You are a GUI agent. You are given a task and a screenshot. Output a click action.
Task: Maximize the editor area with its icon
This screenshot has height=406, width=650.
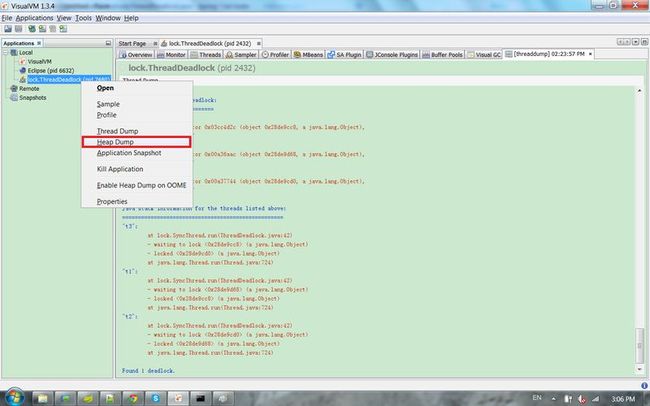pyautogui.click(x=645, y=42)
